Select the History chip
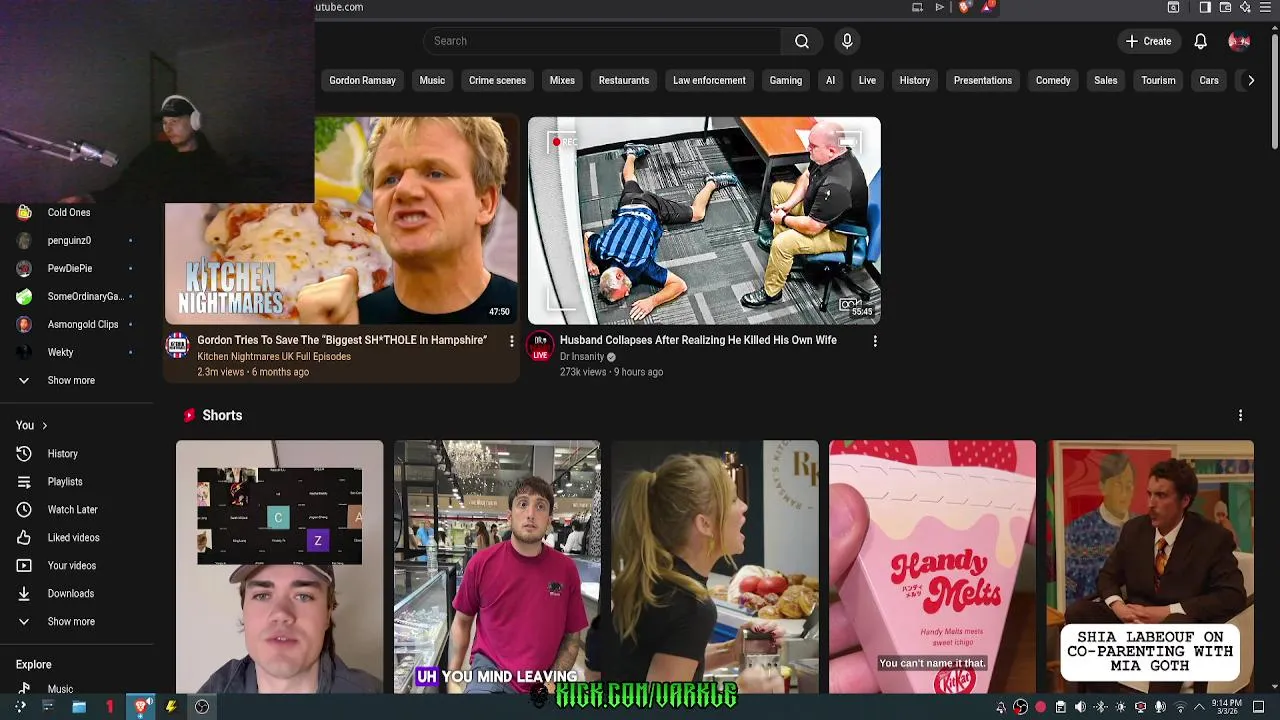Viewport: 1280px width, 720px height. point(915,81)
